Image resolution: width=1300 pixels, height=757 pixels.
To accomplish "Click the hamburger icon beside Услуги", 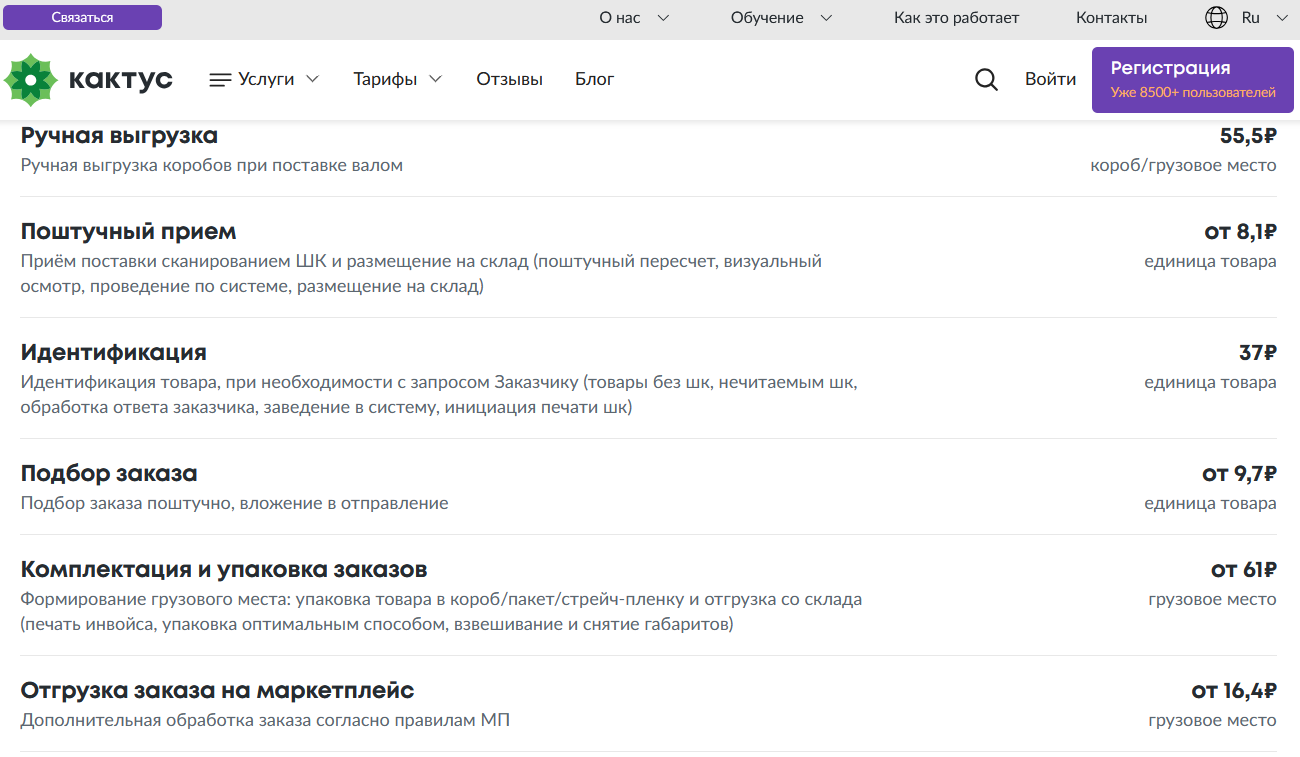I will click(220, 80).
